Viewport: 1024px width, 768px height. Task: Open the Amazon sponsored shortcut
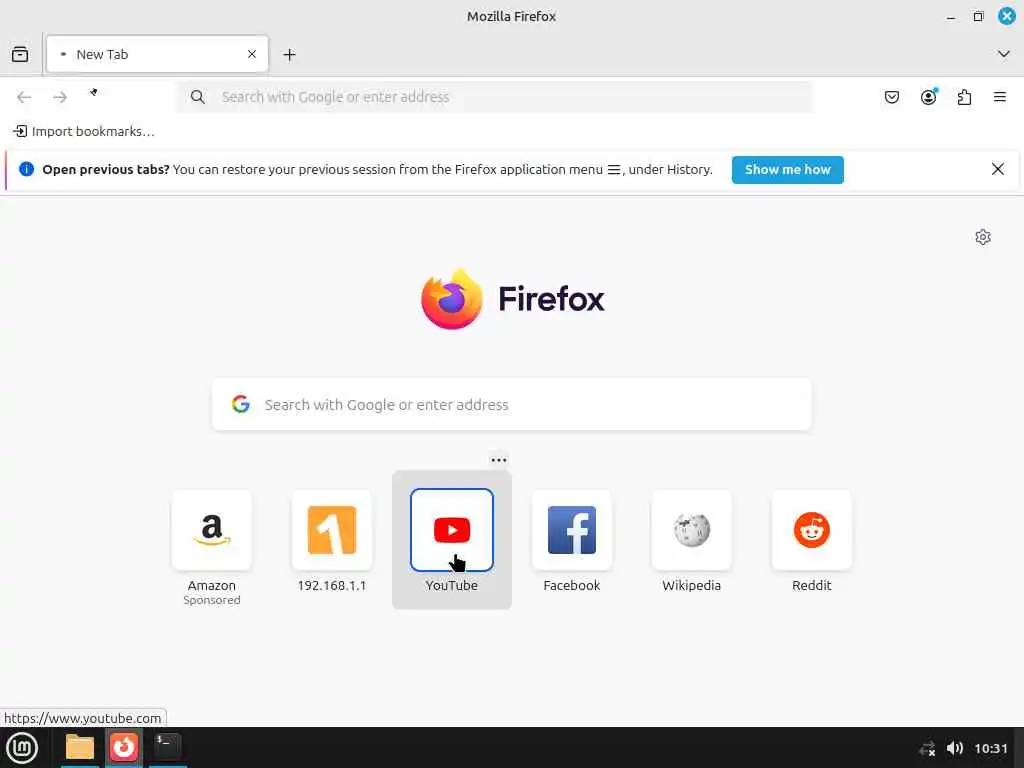pyautogui.click(x=212, y=530)
